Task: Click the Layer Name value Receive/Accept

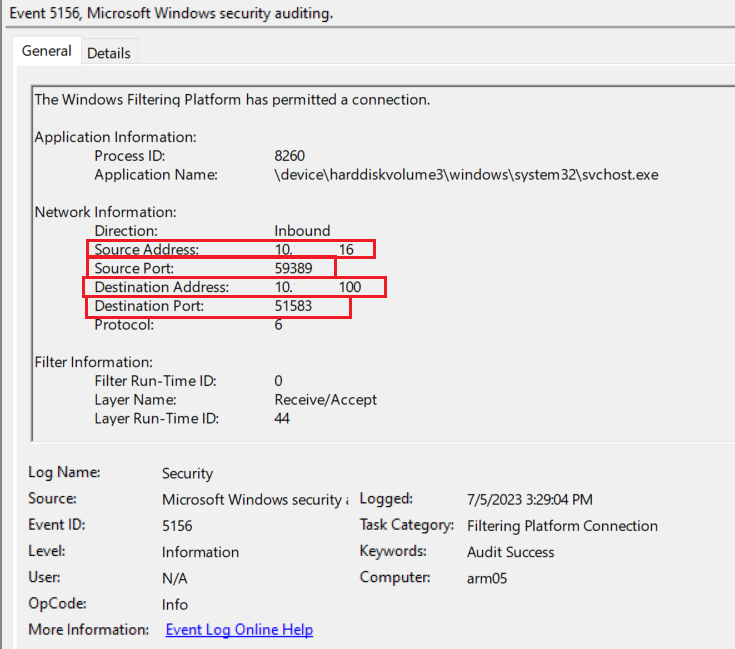Action: pyautogui.click(x=325, y=400)
